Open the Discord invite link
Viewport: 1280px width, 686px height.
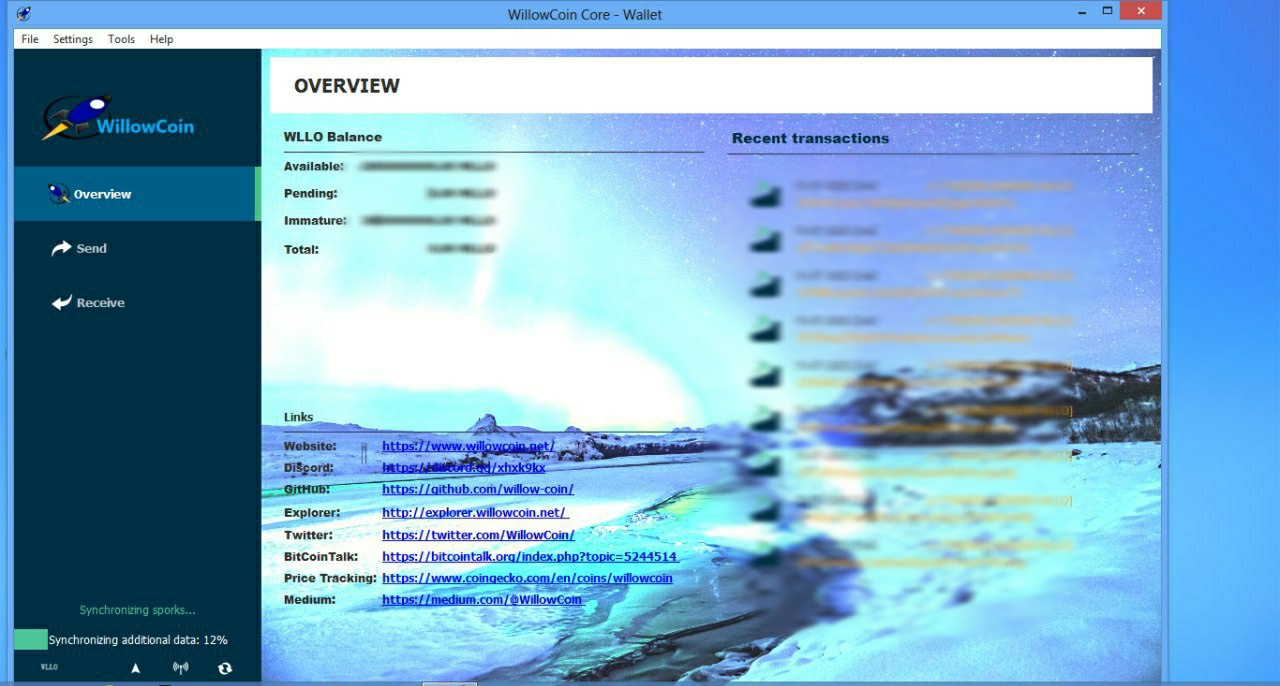tap(464, 467)
